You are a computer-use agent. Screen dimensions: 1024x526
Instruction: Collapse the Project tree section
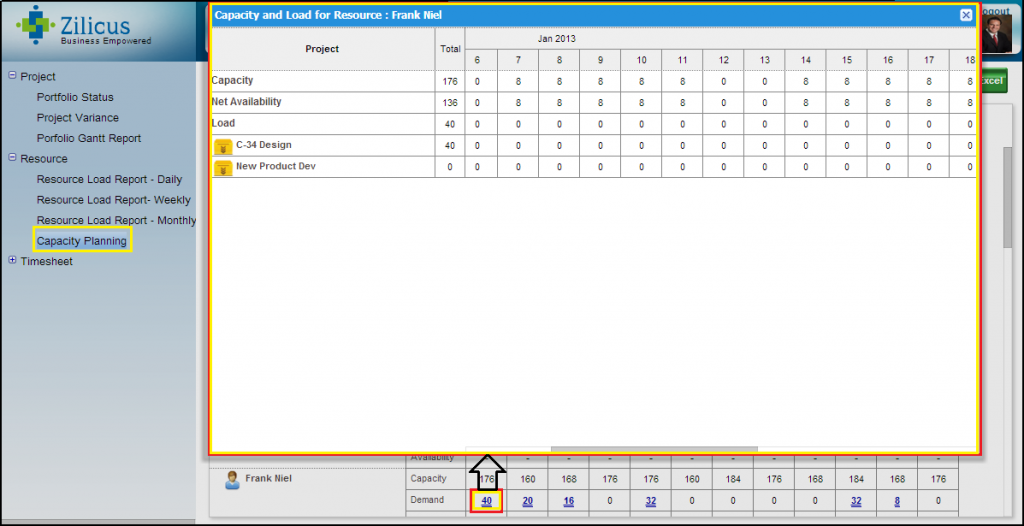tap(12, 76)
